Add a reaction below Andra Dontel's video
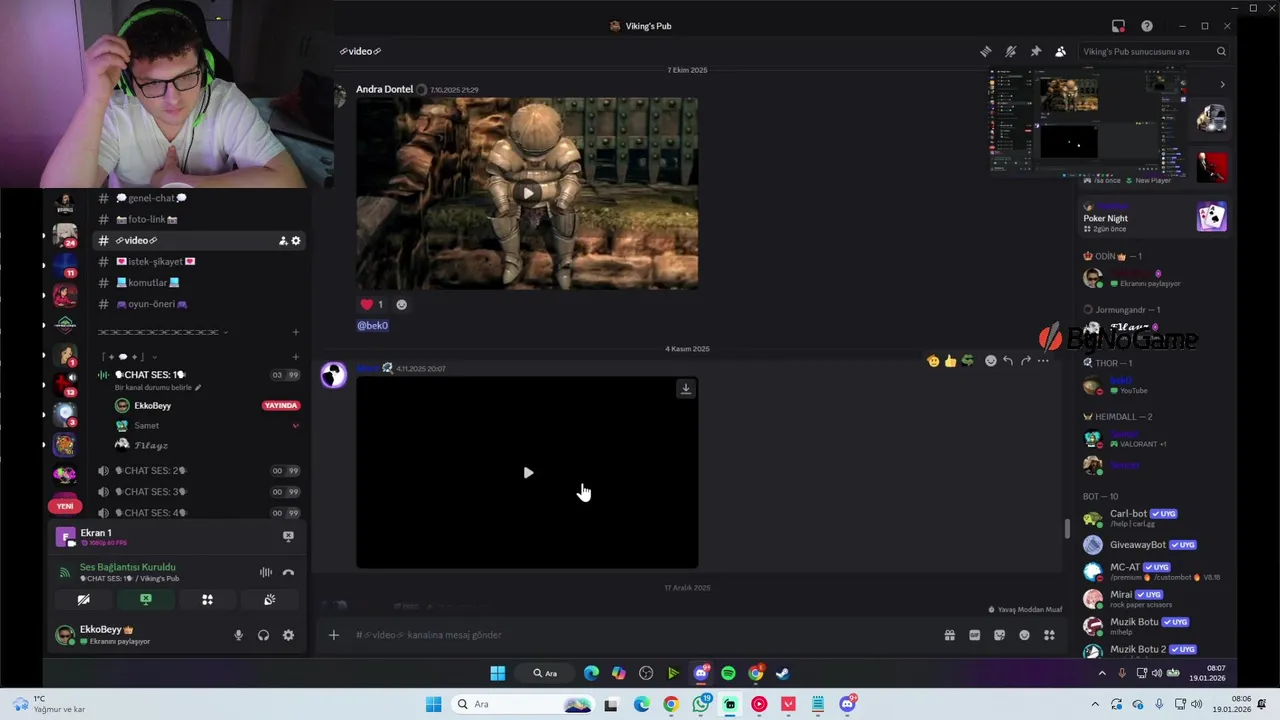 401,304
